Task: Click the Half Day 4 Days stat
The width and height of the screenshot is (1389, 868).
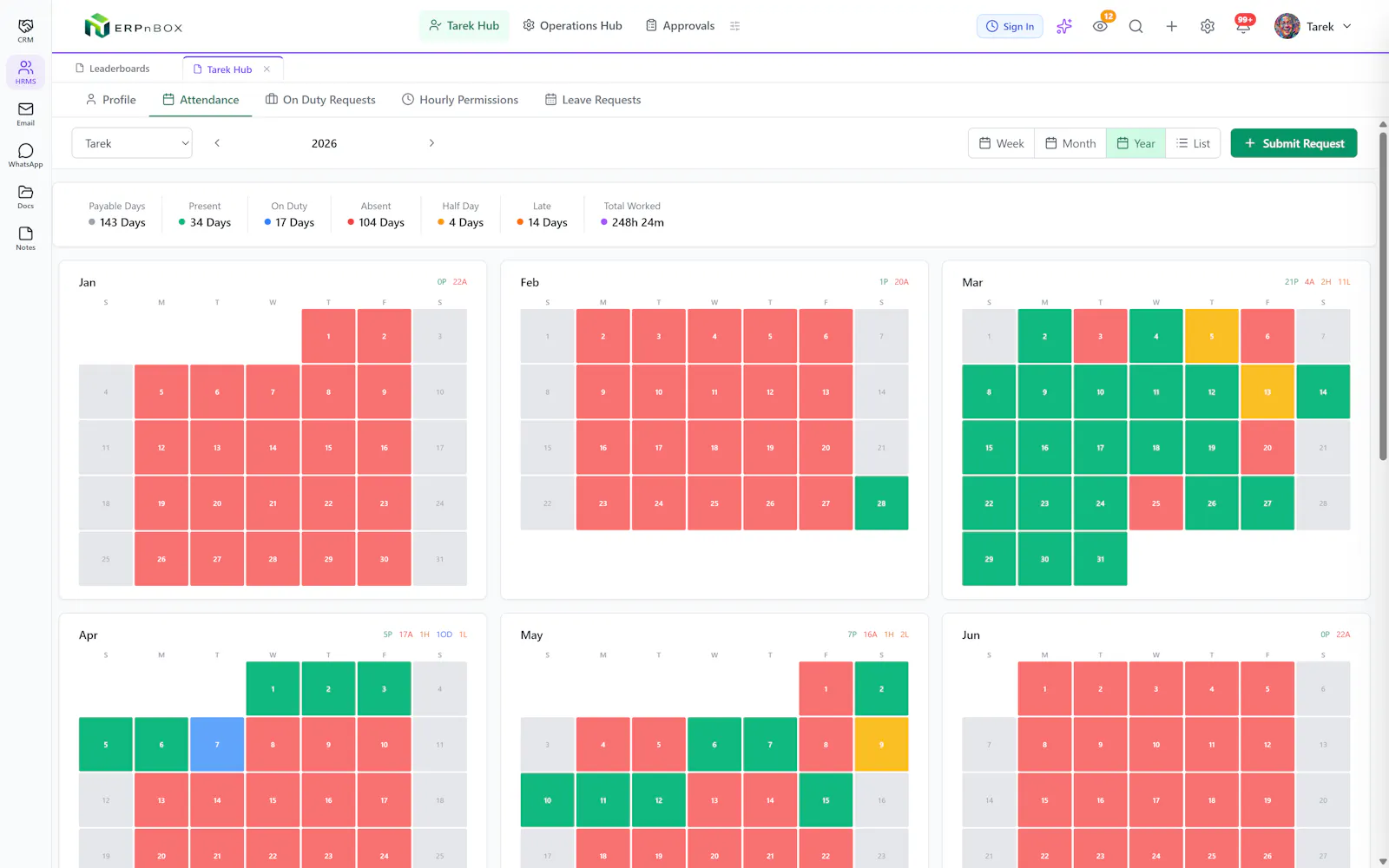Action: click(461, 214)
